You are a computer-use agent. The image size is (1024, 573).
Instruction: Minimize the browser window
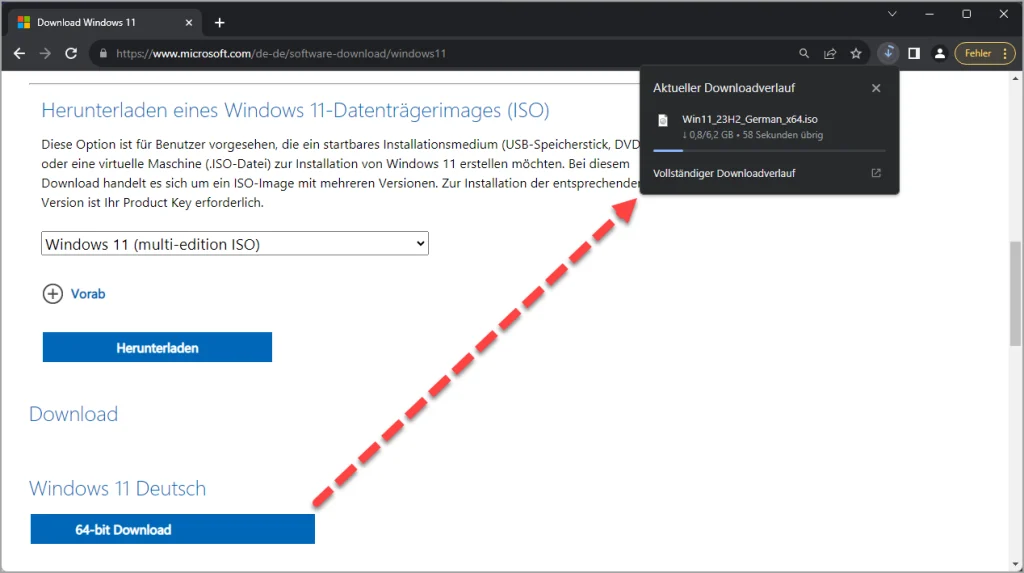coord(929,14)
